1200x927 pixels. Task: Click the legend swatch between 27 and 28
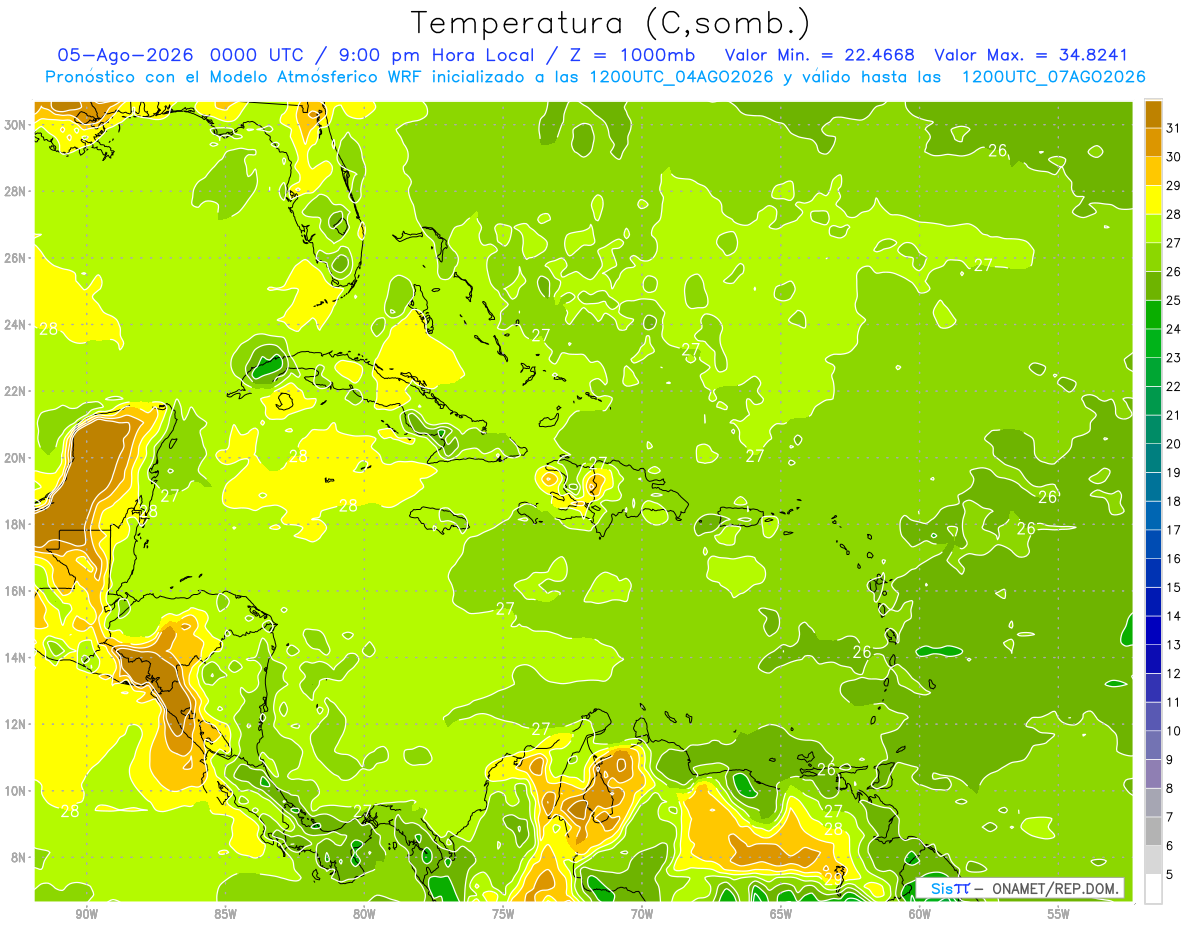tap(1153, 228)
